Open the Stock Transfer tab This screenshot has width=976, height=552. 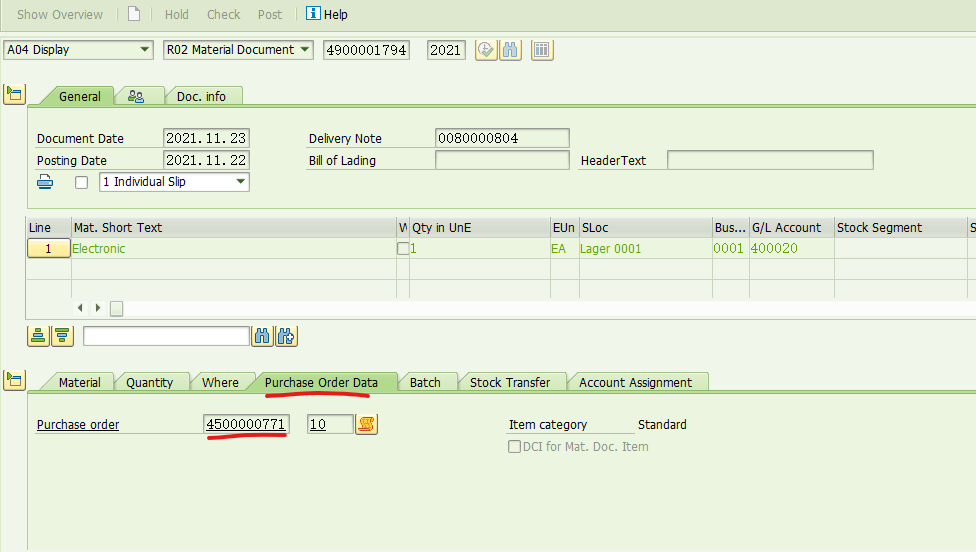click(510, 382)
